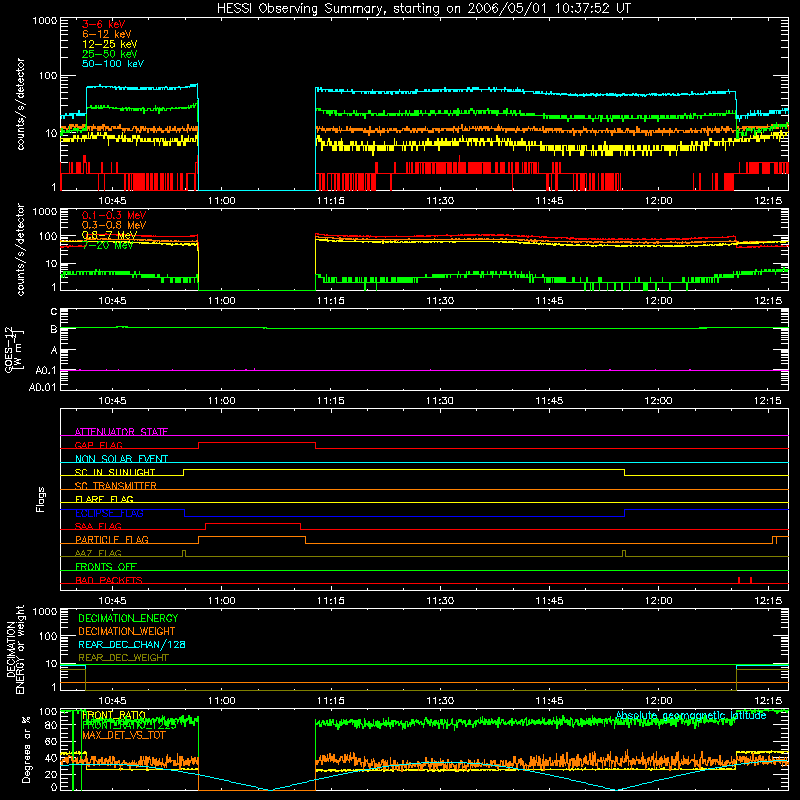This screenshot has width=800, height=800.
Task: Select the FRONT_RATIO_1225 legend entry
Action: click(x=129, y=724)
